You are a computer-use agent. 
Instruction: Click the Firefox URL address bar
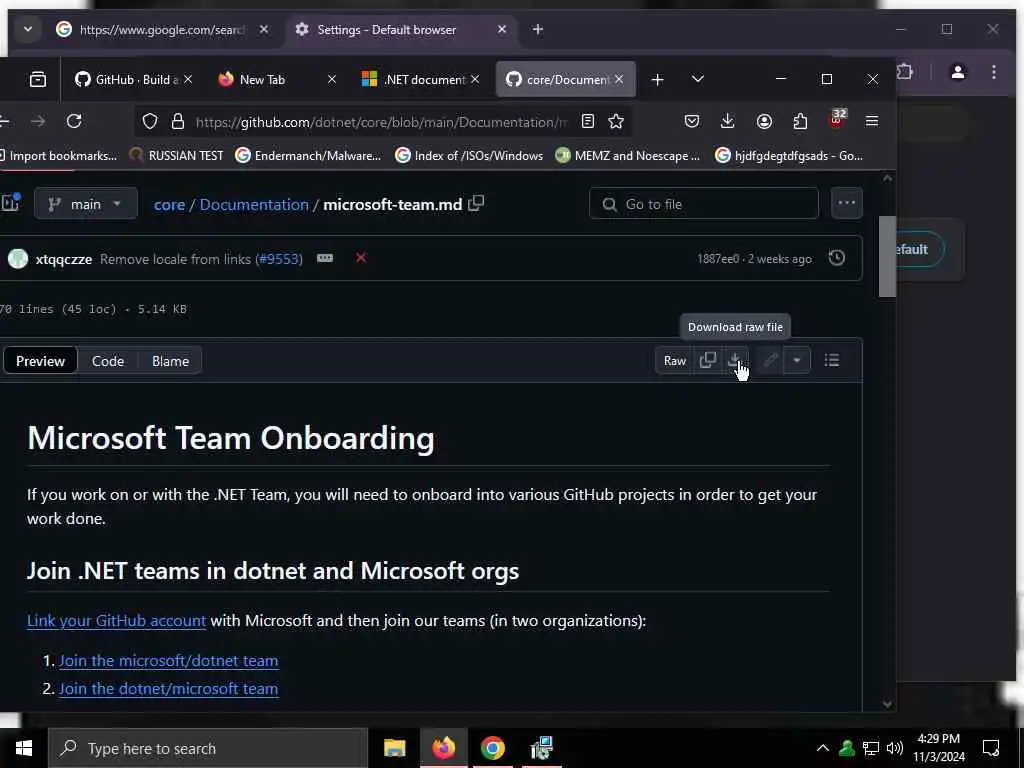(381, 121)
